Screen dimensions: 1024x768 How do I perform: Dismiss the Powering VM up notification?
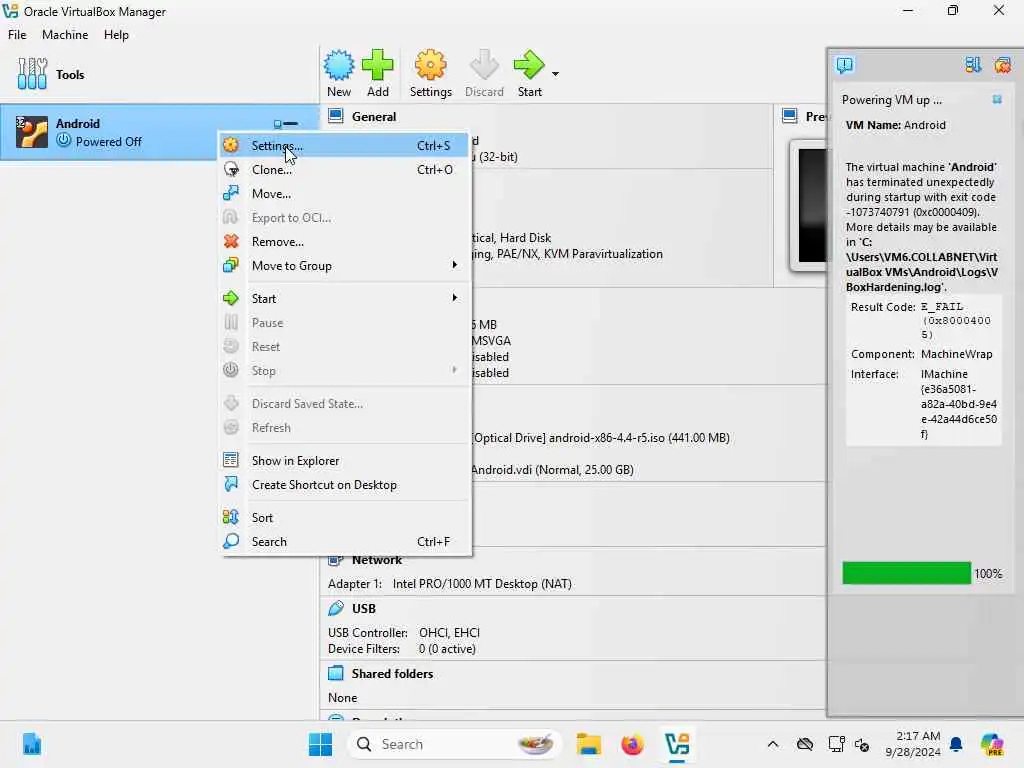(x=997, y=99)
